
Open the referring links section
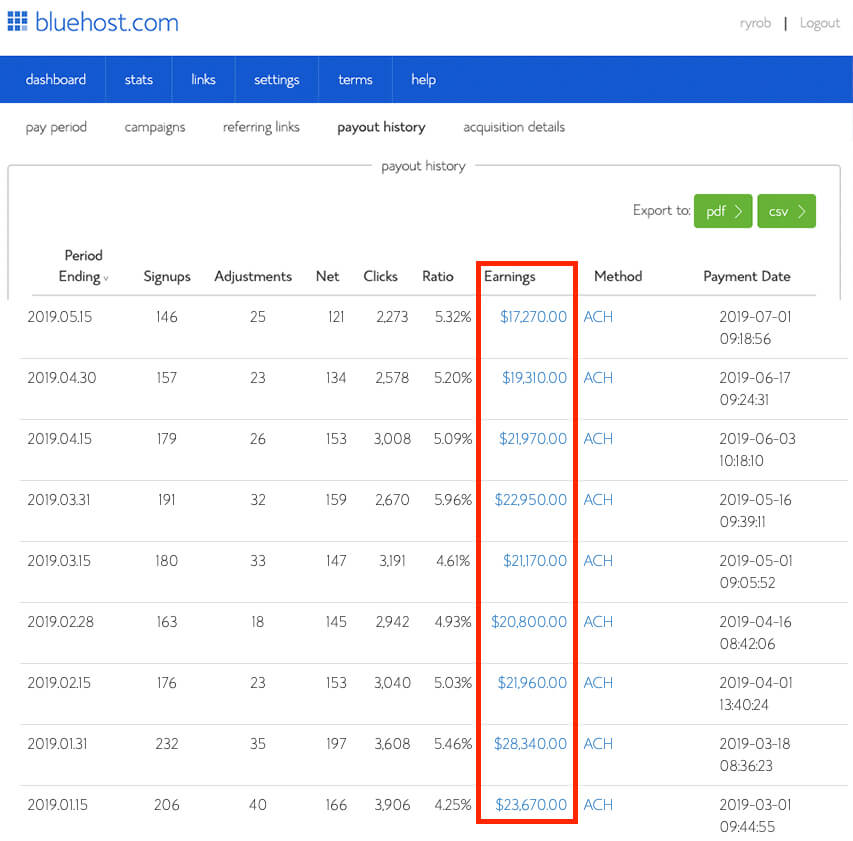pyautogui.click(x=260, y=127)
